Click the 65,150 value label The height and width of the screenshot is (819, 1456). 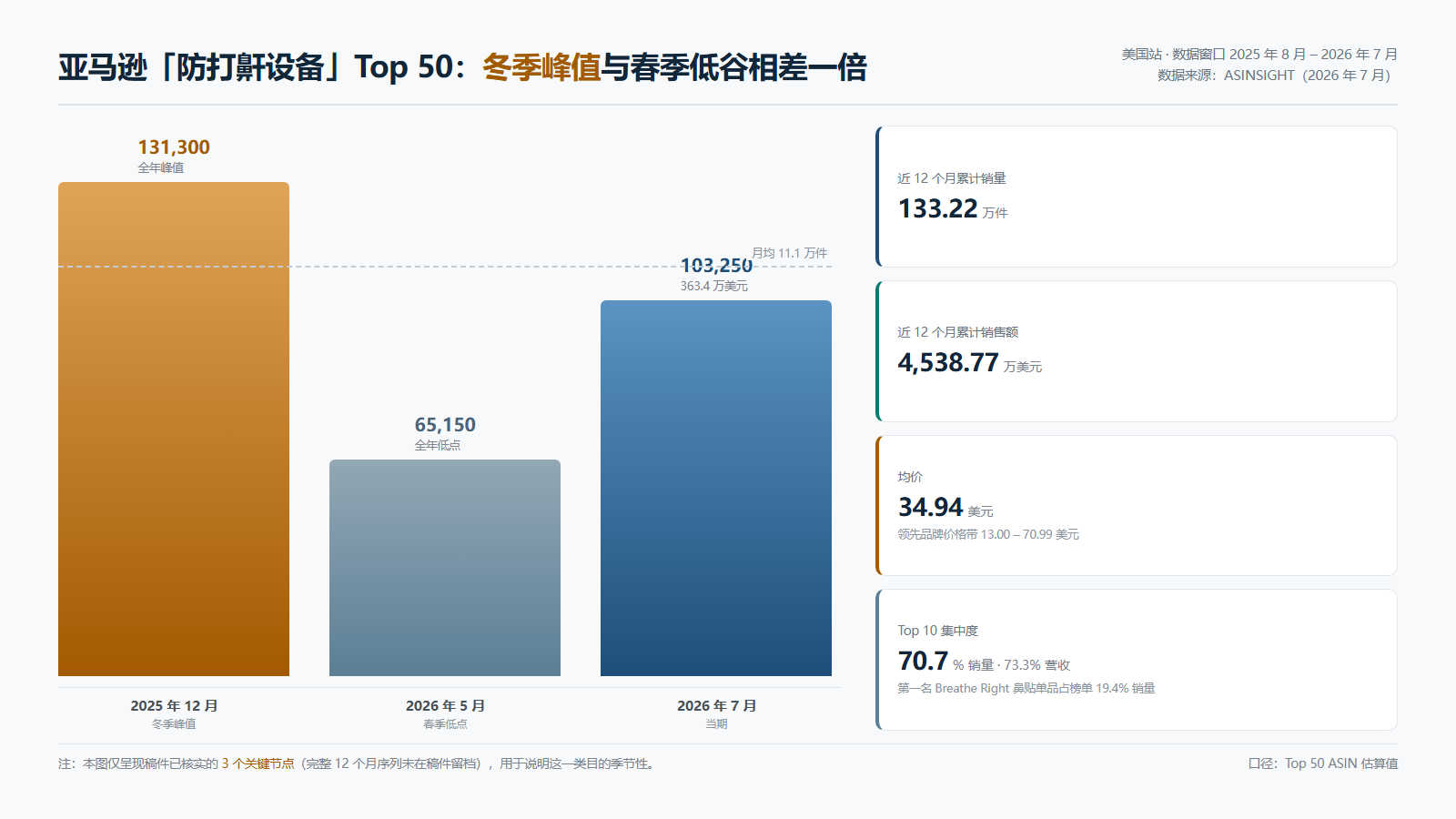coord(445,425)
